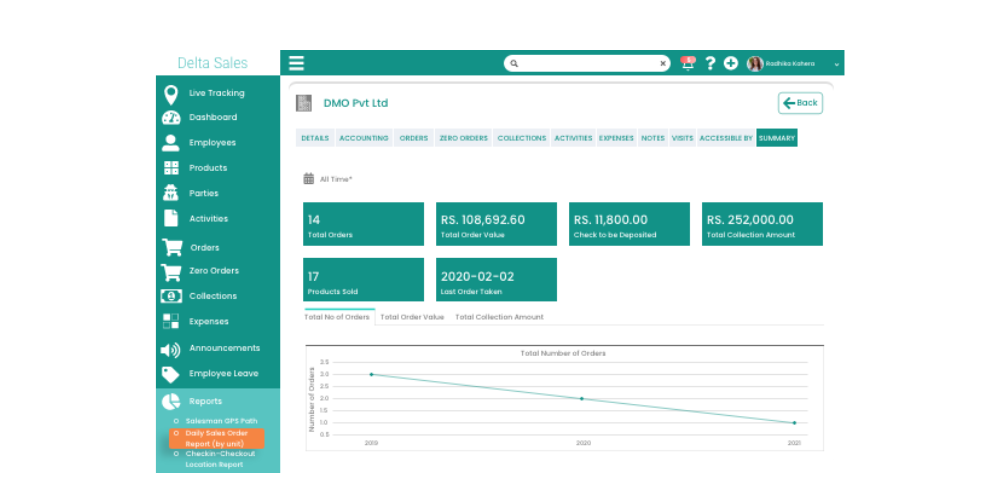This screenshot has height=500, width=1000.
Task: Switch to the Expenses tab
Action: pos(616,138)
